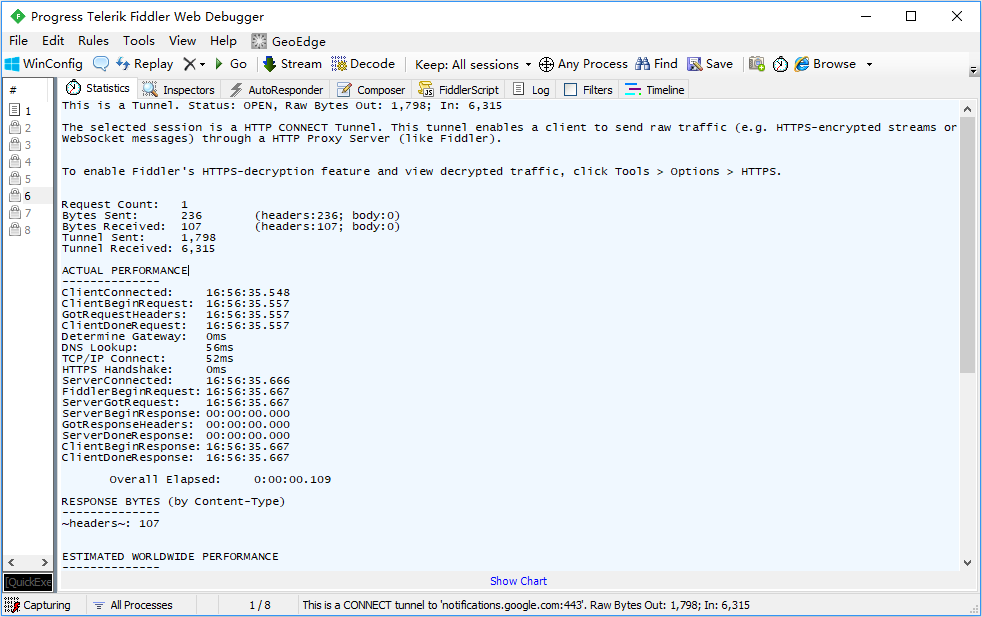Select locked tunnel session 7
The width and height of the screenshot is (982, 617).
coord(28,213)
